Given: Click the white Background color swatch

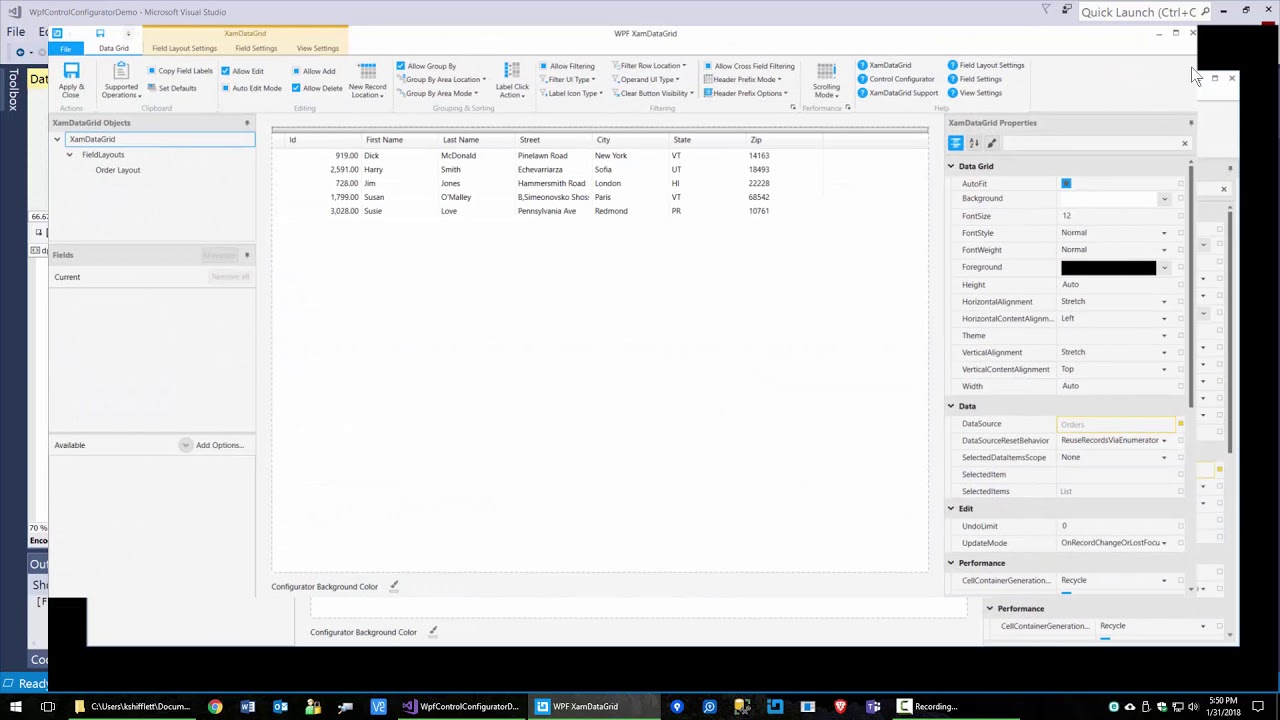Looking at the screenshot, I should (x=1108, y=198).
